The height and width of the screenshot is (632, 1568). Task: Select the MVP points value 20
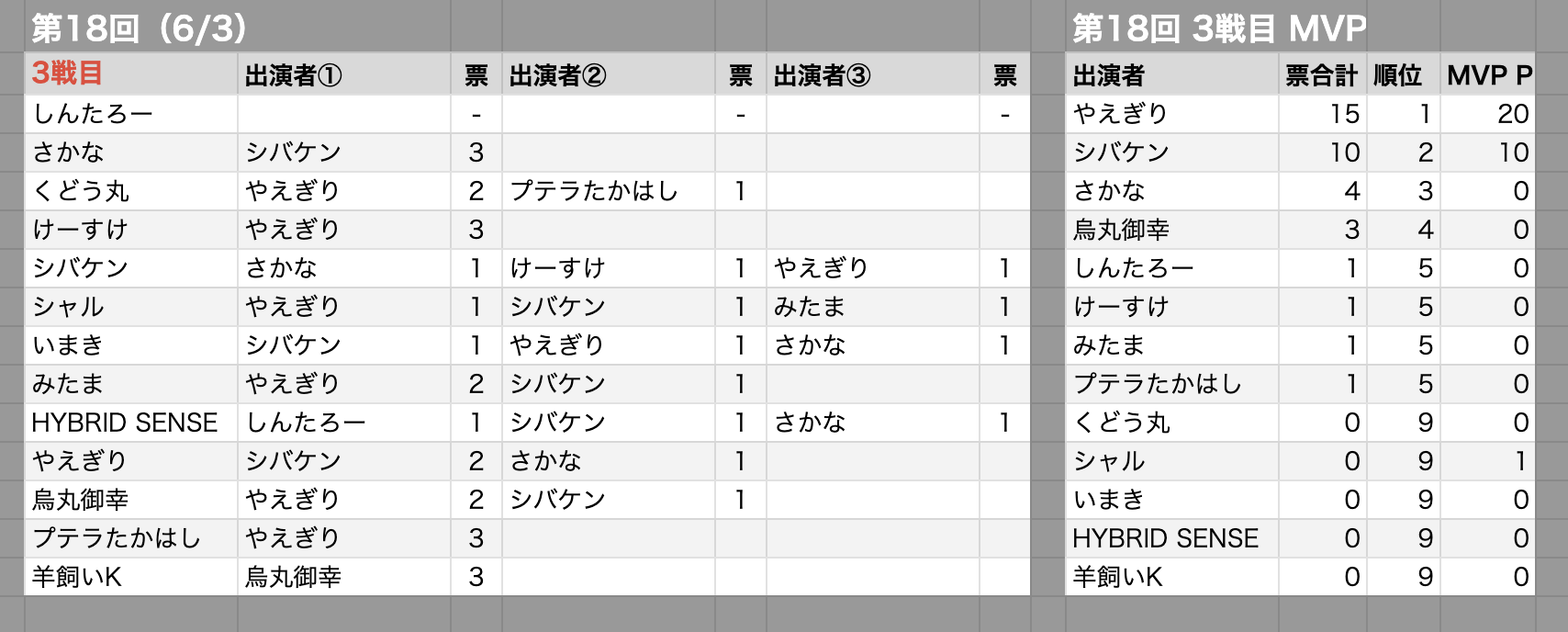click(1488, 114)
